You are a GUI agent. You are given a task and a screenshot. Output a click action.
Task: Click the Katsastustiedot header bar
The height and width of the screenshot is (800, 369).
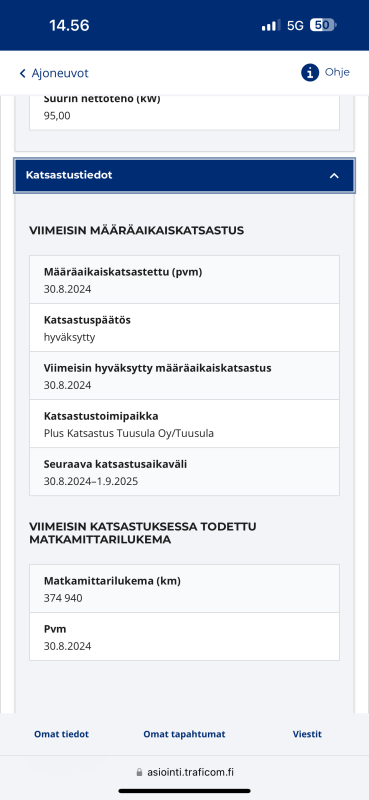coord(184,176)
